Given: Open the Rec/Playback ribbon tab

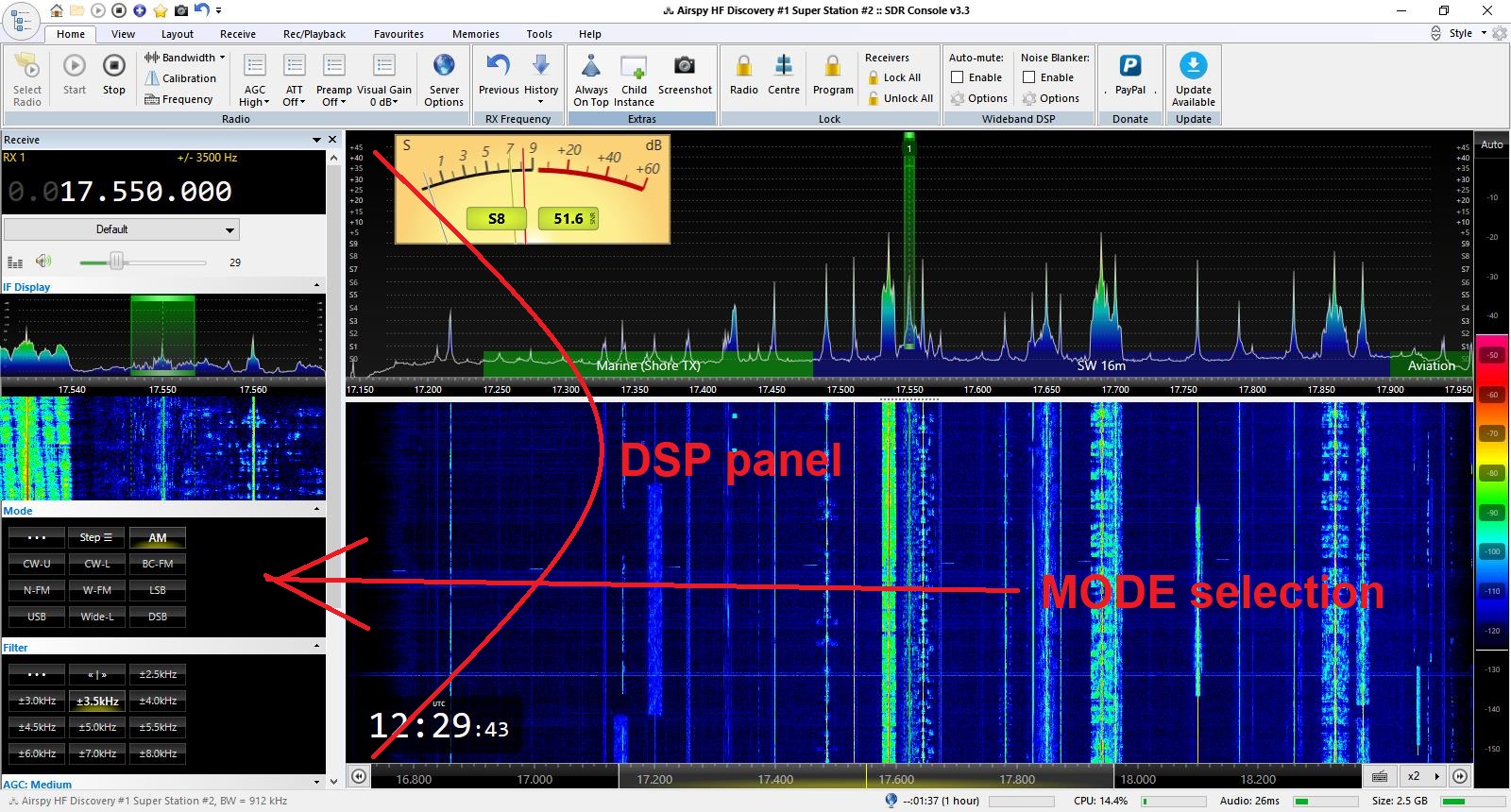Looking at the screenshot, I should tap(314, 34).
